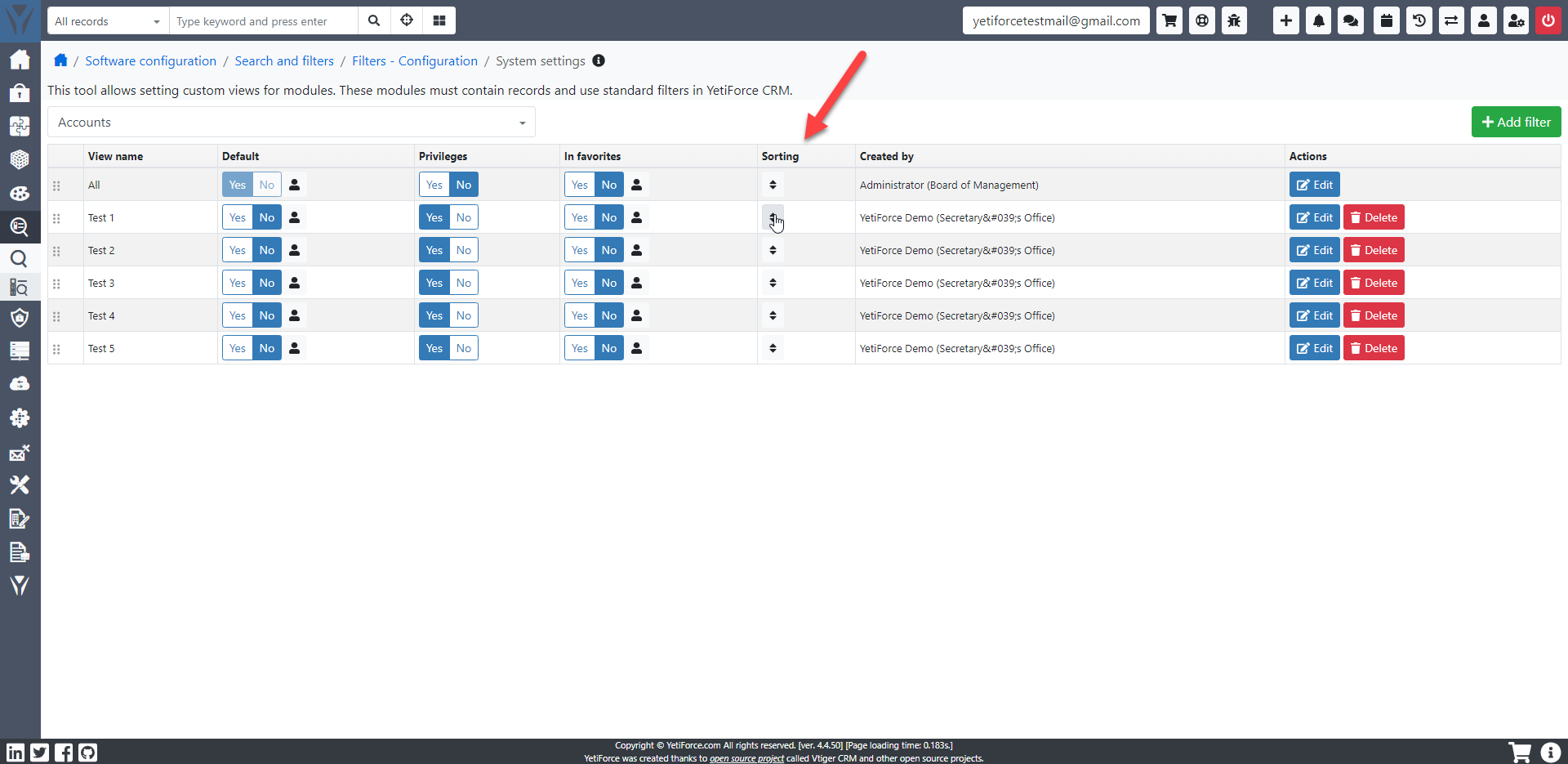
Task: Open the Accounts module dropdown
Action: coord(291,122)
